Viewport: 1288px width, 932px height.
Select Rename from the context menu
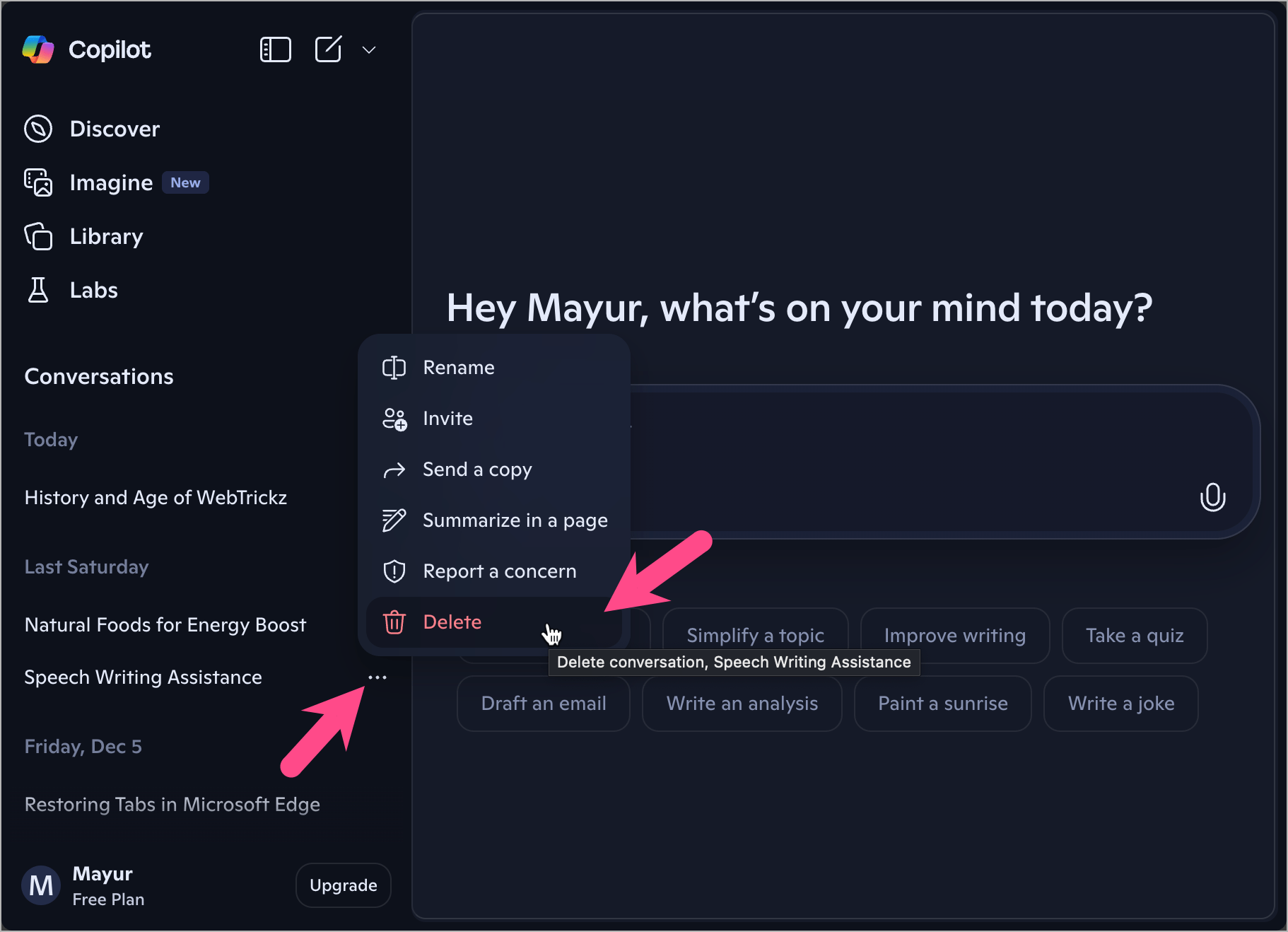point(458,368)
